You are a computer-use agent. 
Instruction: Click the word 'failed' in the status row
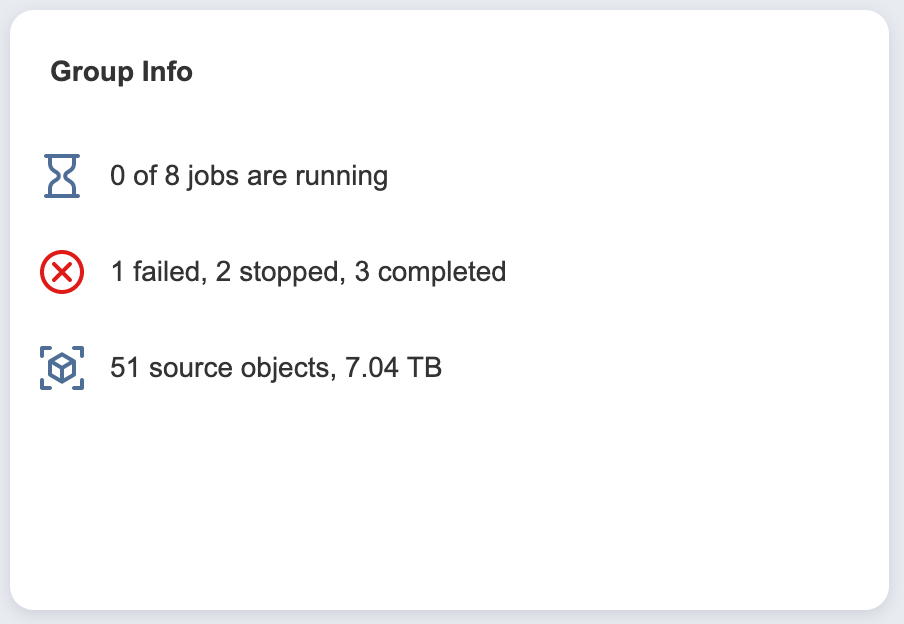170,272
